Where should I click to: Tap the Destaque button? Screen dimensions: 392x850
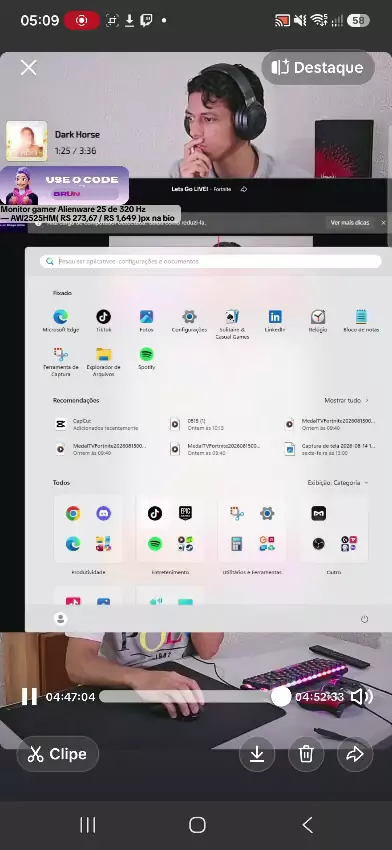click(318, 67)
